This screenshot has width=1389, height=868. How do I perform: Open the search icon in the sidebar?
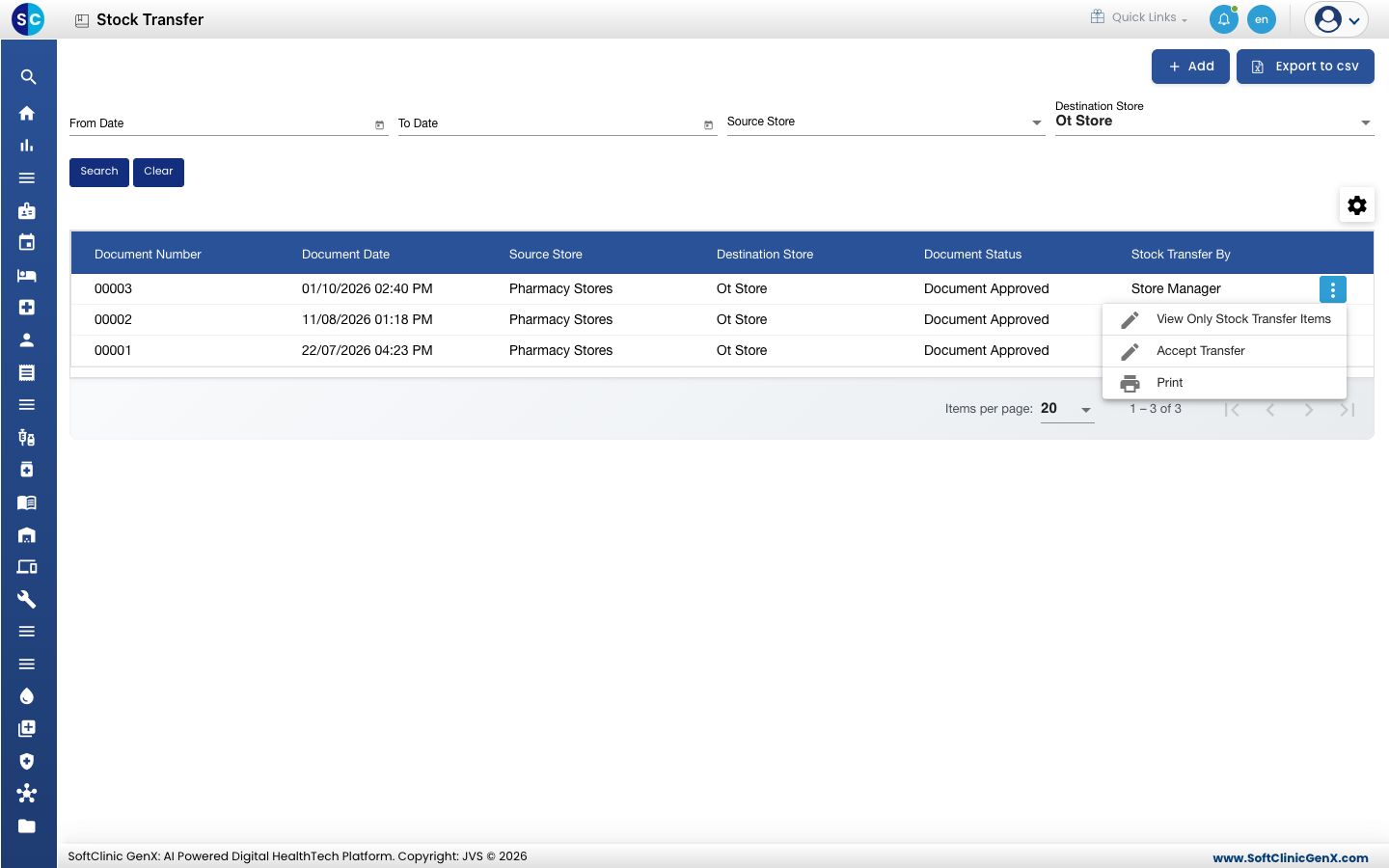[x=28, y=77]
